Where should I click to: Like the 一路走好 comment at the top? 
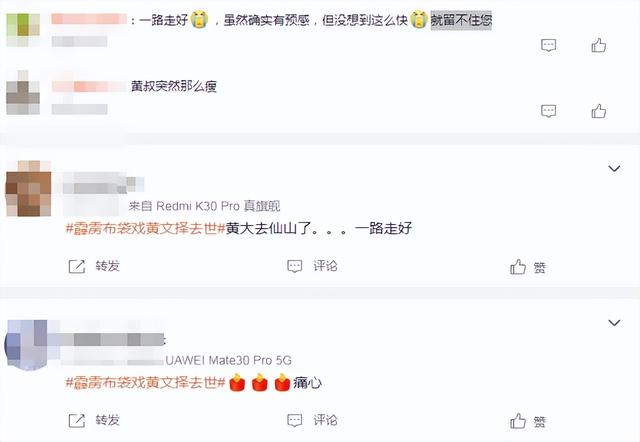click(x=598, y=45)
